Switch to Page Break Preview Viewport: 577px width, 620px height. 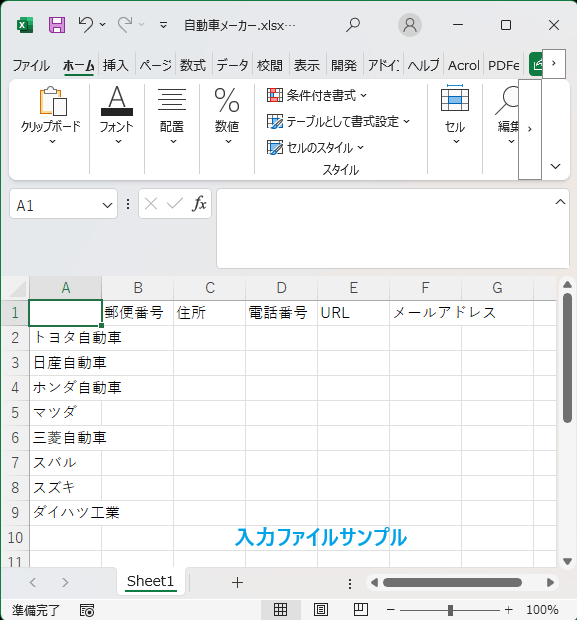[x=361, y=610]
